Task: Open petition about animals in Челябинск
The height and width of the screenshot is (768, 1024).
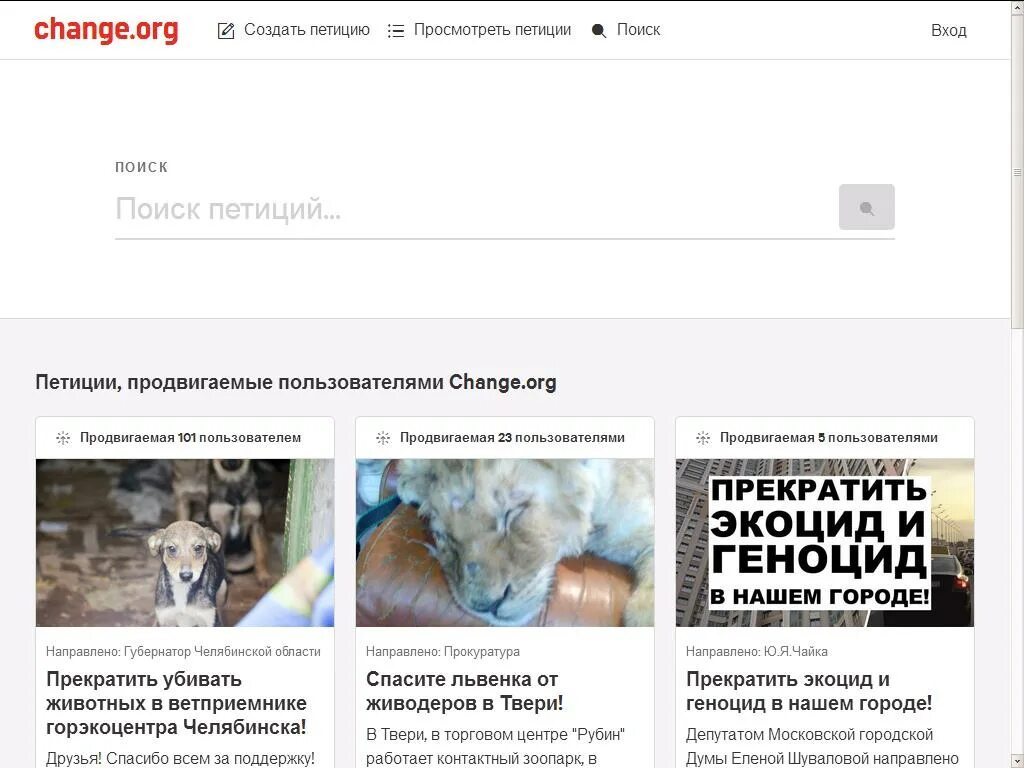Action: click(x=176, y=703)
